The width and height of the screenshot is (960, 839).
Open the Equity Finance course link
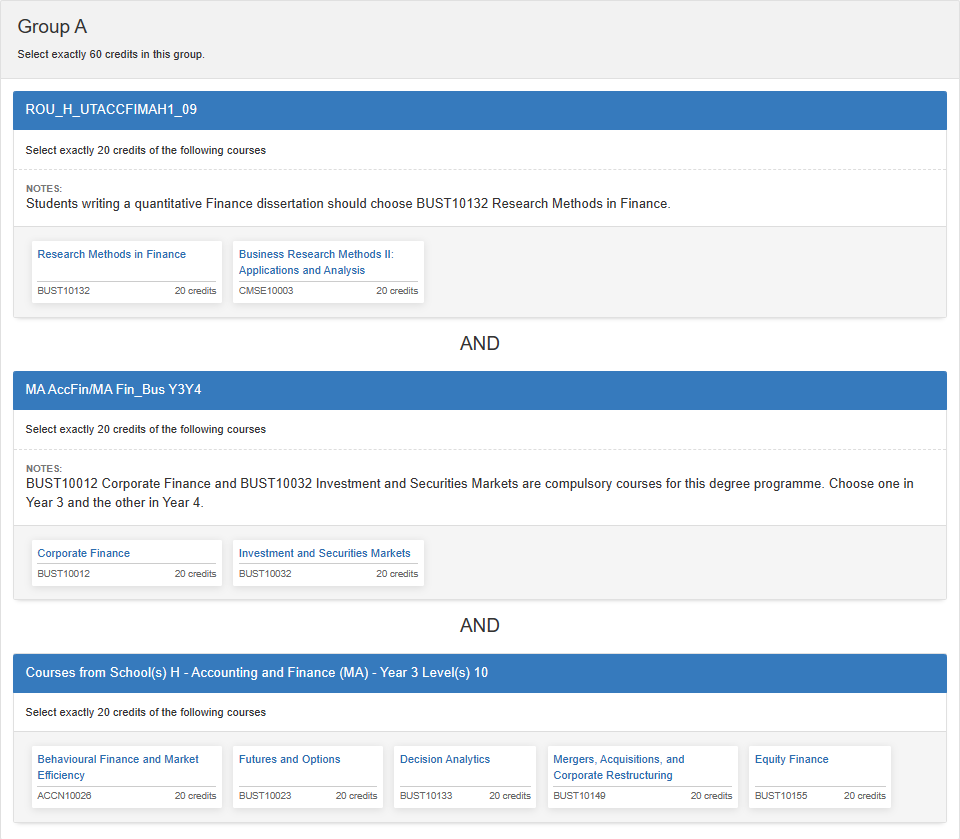[791, 759]
